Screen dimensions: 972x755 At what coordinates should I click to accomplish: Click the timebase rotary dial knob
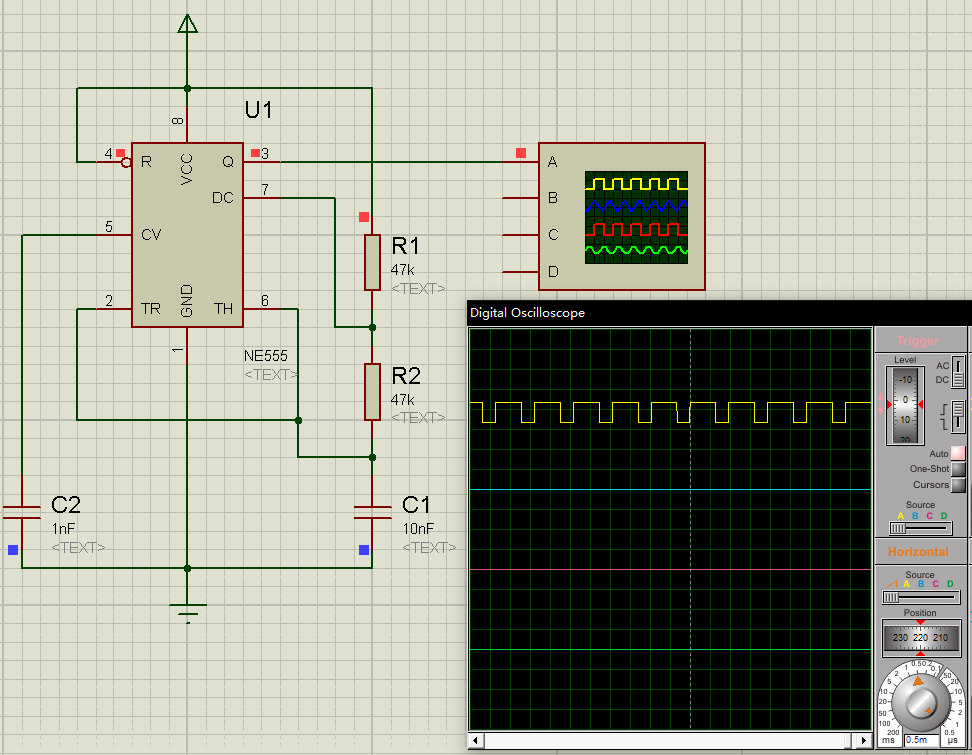pyautogui.click(x=919, y=703)
